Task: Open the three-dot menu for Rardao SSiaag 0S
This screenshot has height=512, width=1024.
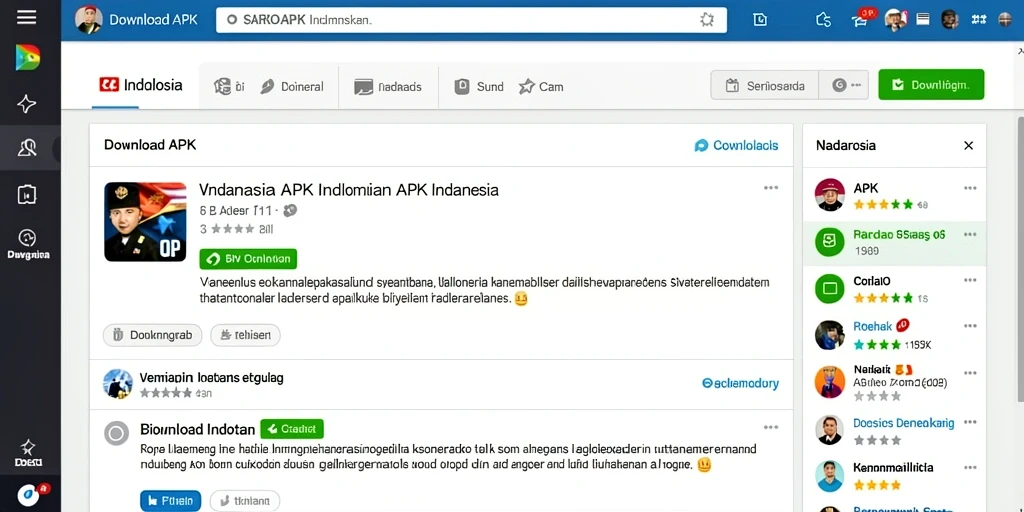Action: [970, 234]
